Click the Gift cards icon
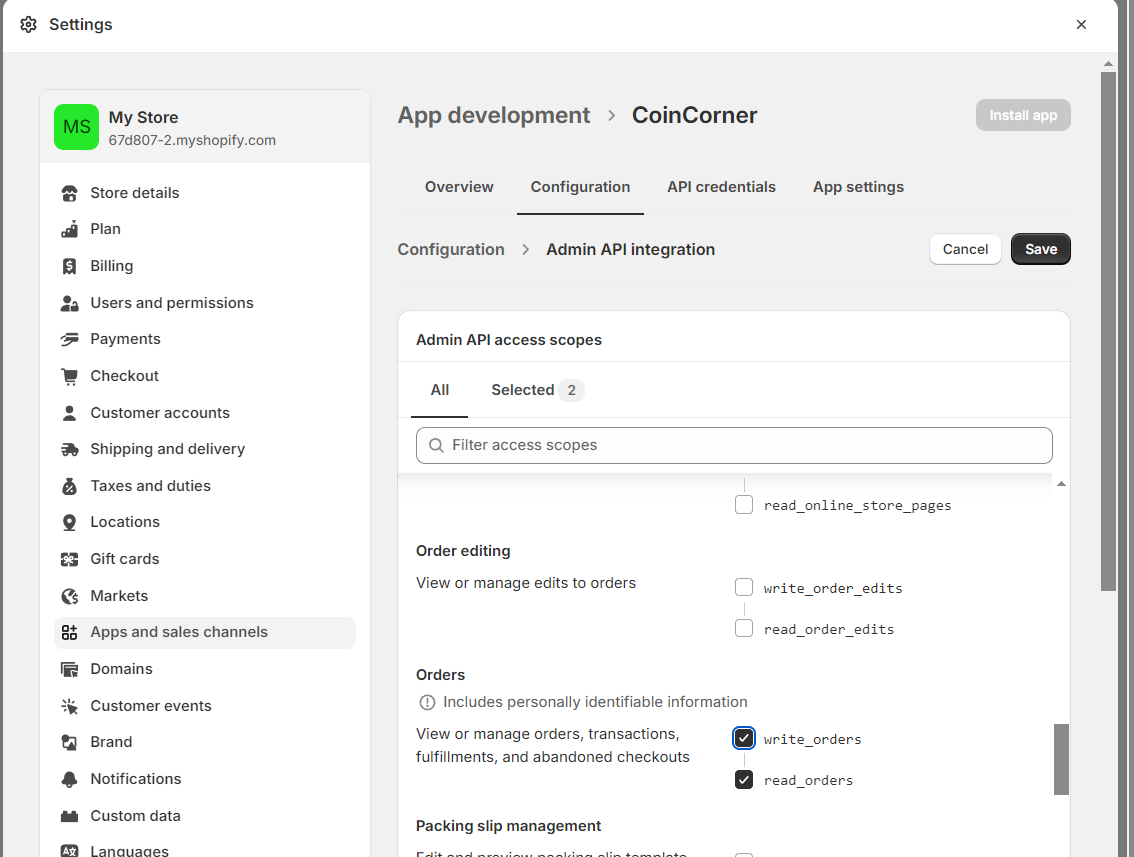 point(69,559)
